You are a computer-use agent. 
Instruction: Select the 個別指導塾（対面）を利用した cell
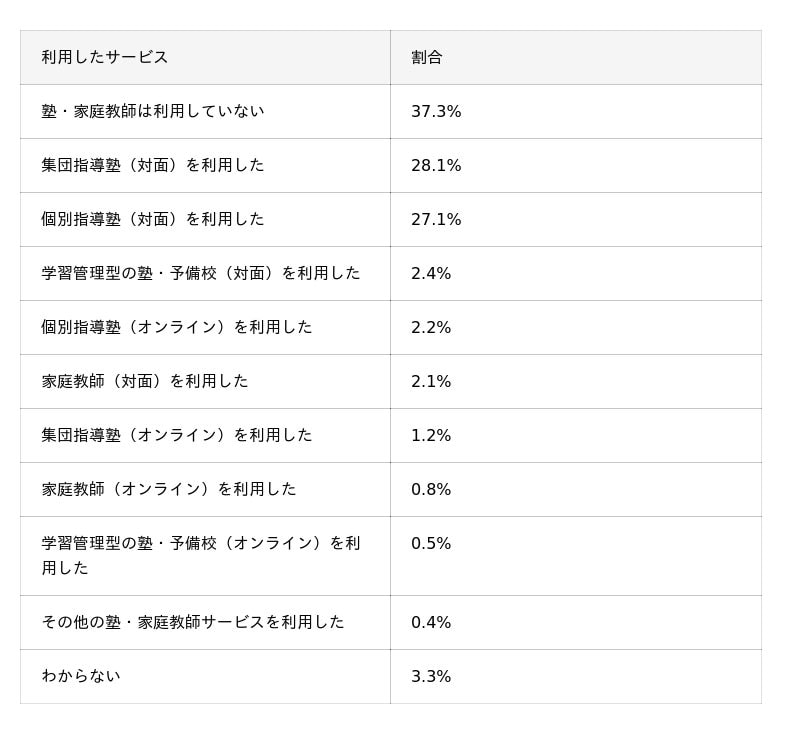153,219
